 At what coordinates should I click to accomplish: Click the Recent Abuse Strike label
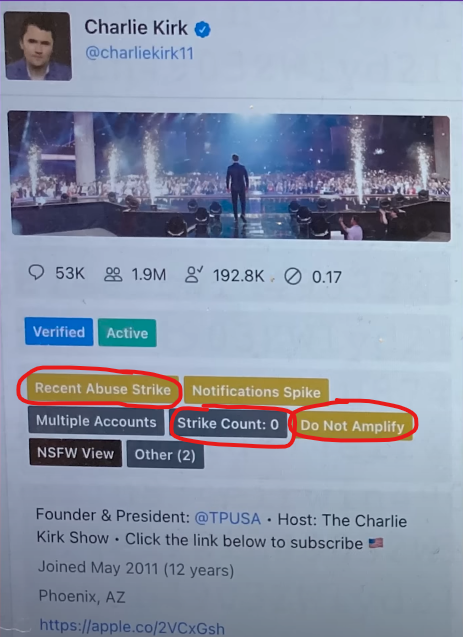103,389
